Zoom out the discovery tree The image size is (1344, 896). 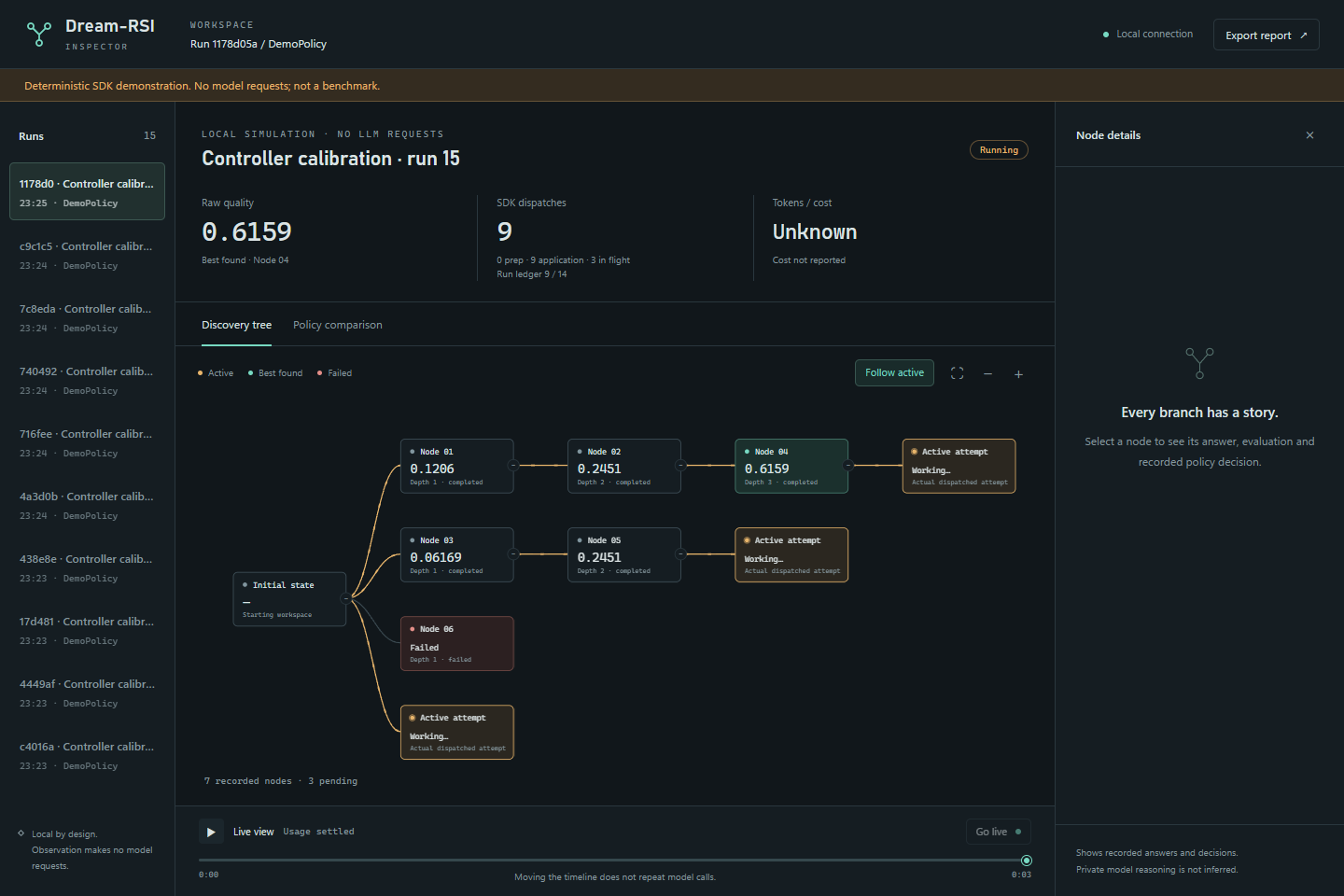987,373
